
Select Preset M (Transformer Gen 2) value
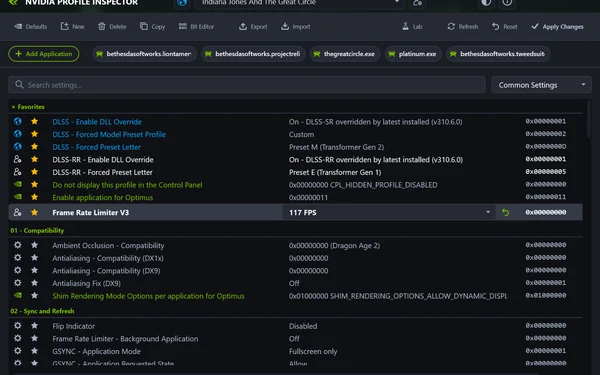click(336, 147)
